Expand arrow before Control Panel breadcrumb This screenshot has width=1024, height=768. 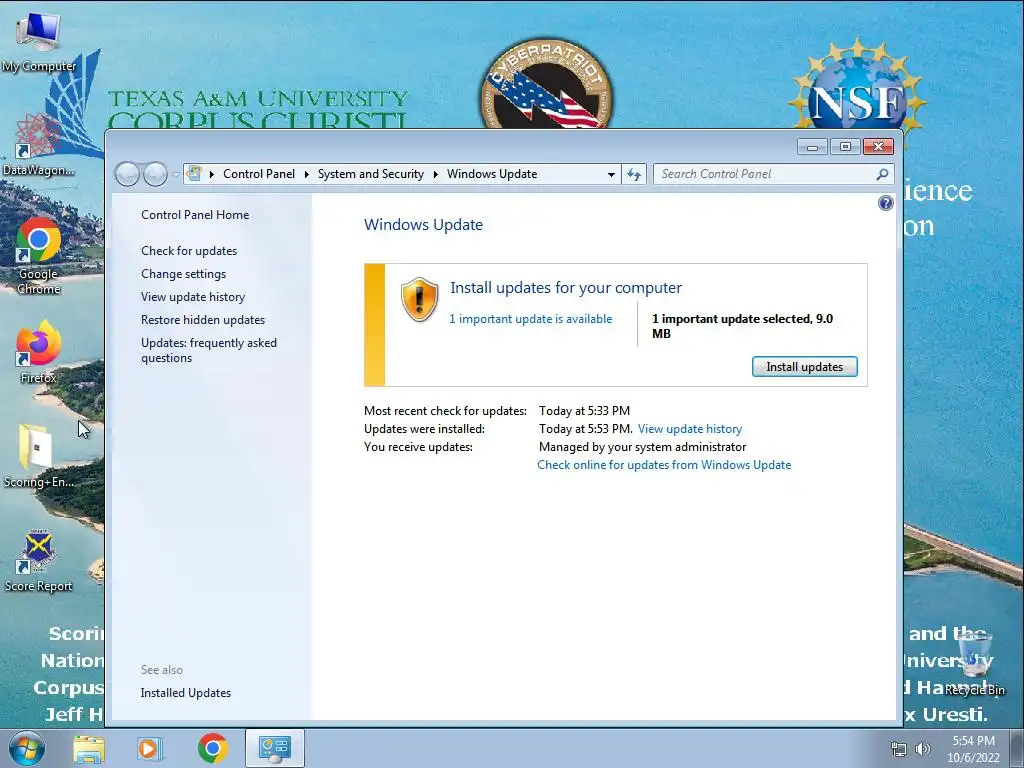(x=212, y=174)
